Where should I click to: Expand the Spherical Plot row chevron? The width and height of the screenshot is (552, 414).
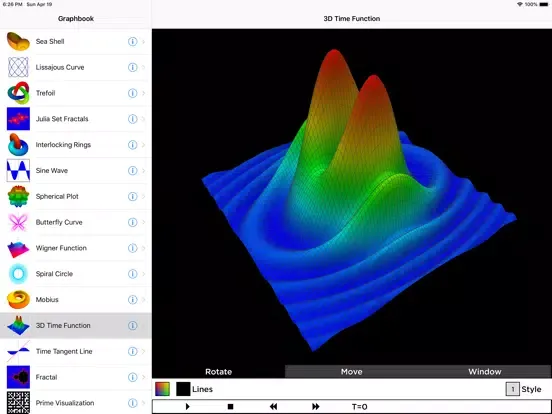(143, 196)
